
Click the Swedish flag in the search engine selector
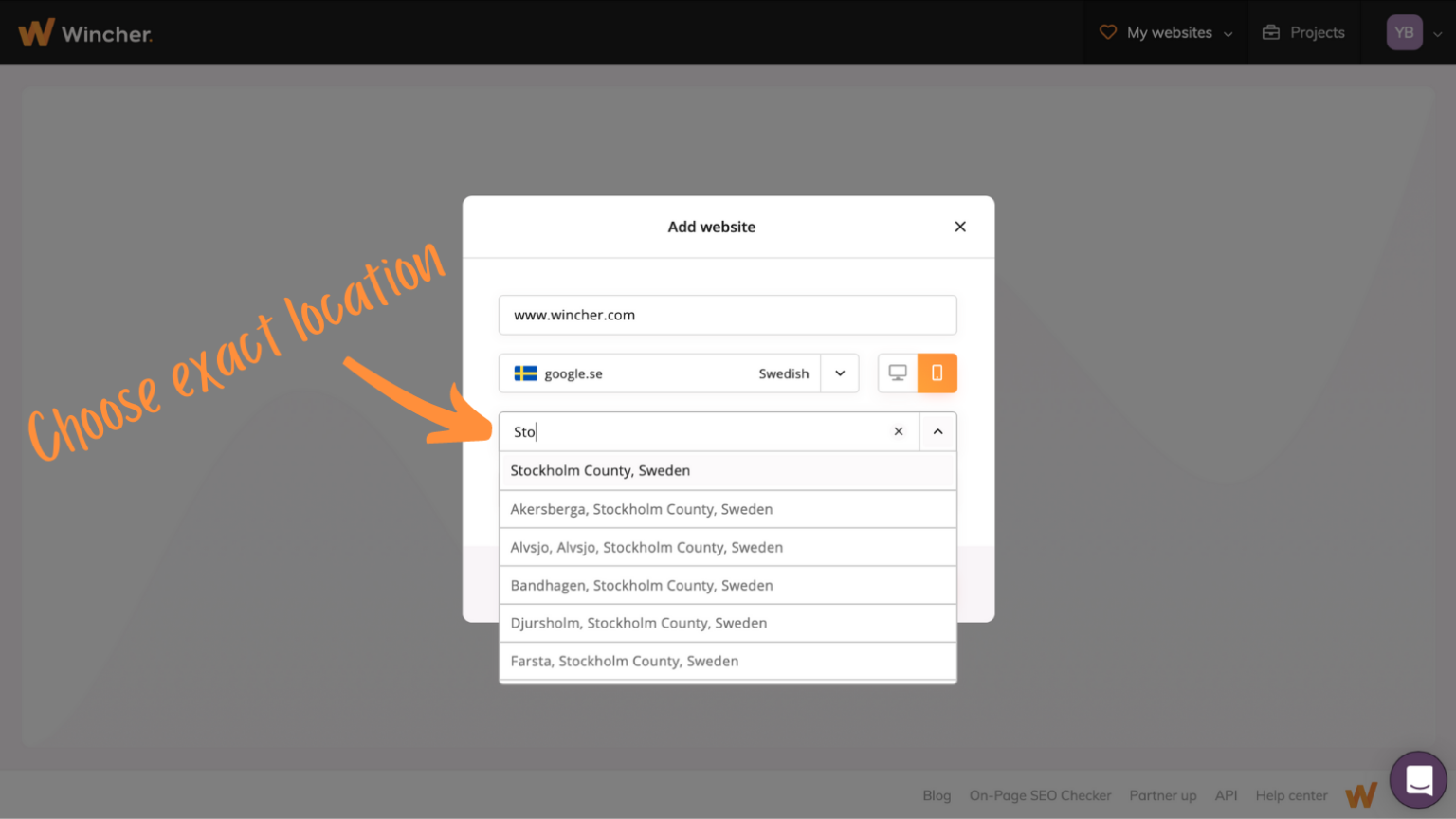[x=525, y=373]
